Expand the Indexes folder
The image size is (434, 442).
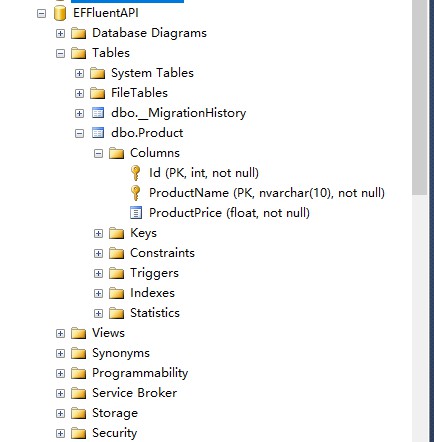coord(98,293)
